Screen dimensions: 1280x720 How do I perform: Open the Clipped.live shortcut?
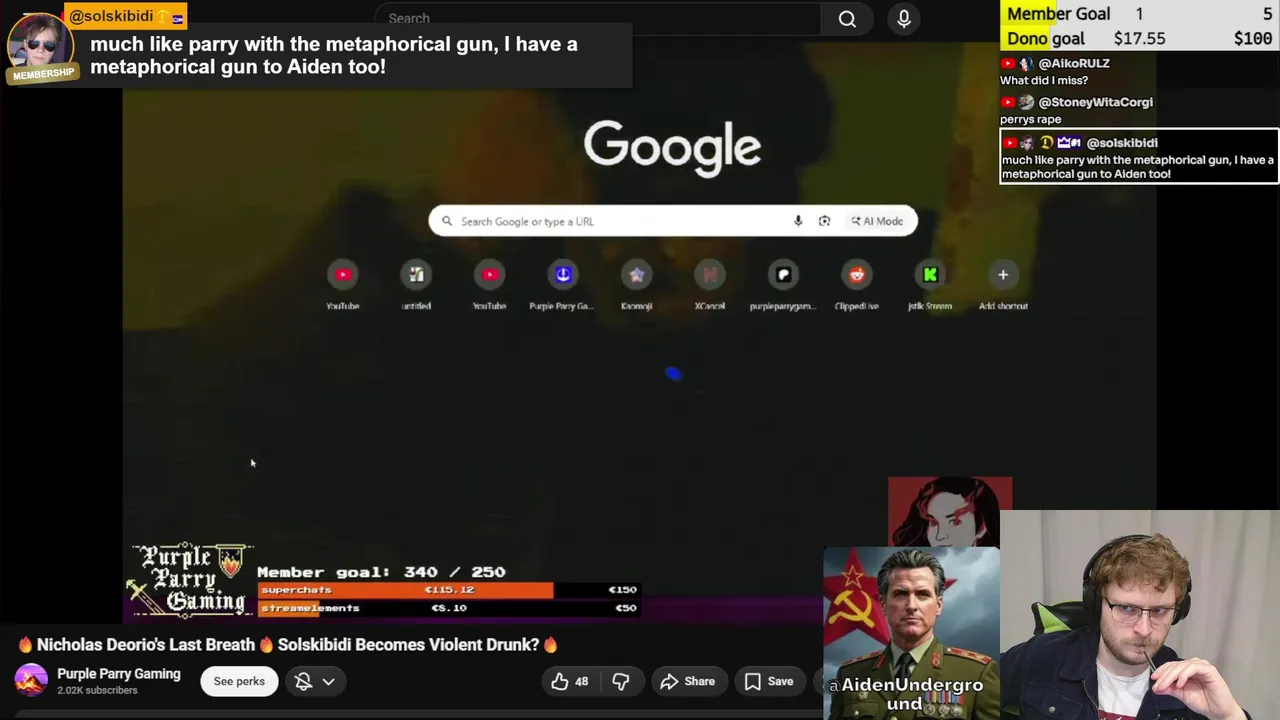click(x=857, y=285)
